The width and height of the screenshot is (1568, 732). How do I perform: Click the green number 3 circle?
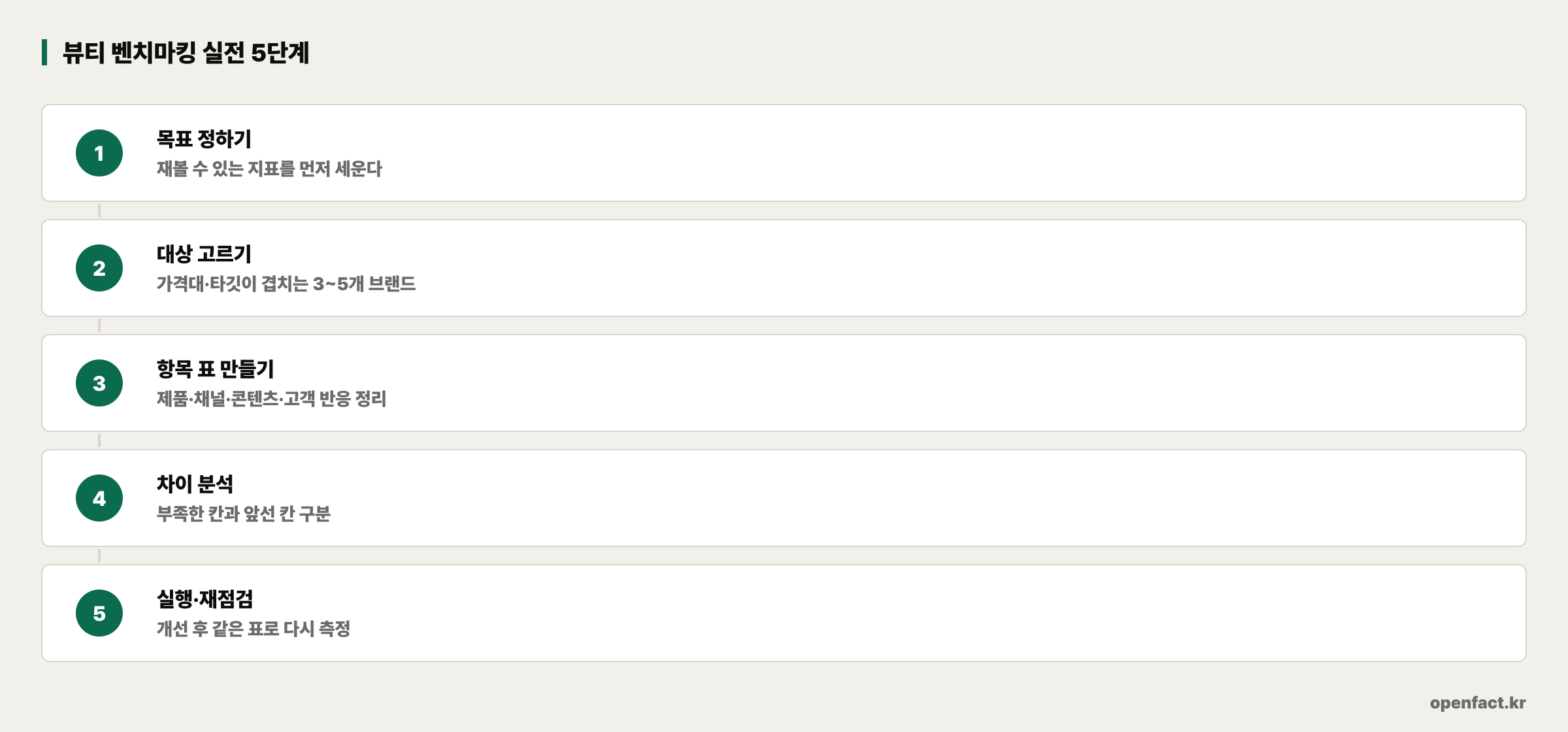point(99,383)
